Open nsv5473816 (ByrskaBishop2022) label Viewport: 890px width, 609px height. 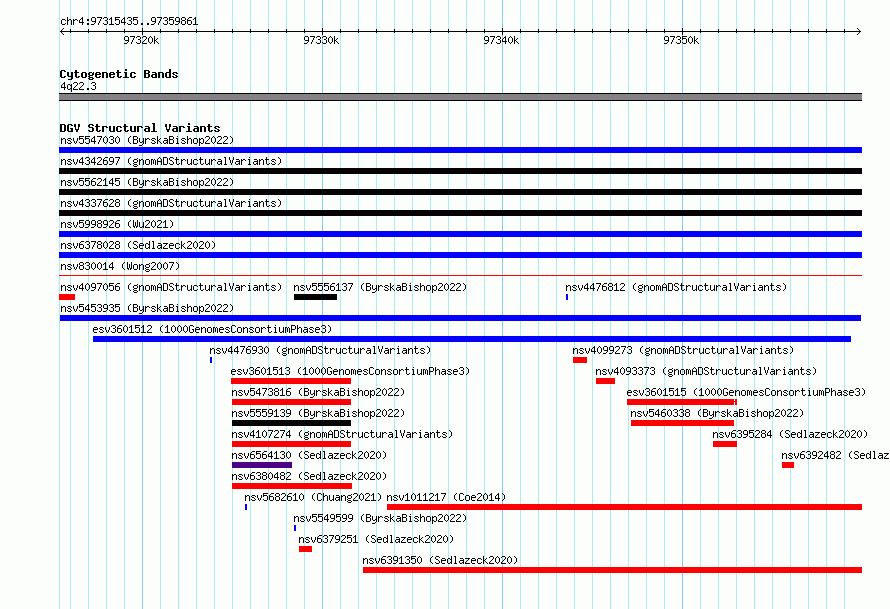318,392
